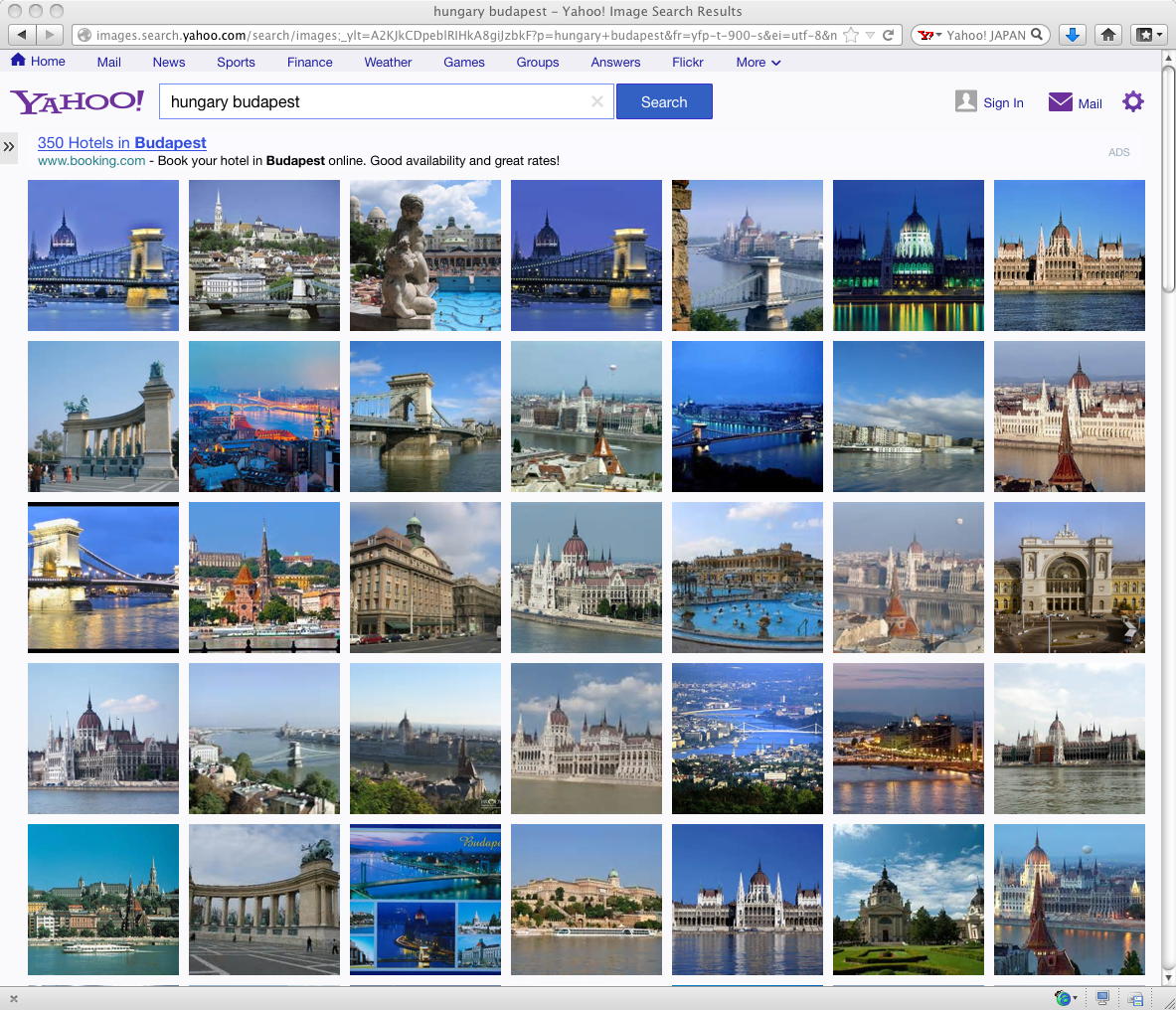Open thumbnail of green-lit Parliament at night

(x=909, y=254)
